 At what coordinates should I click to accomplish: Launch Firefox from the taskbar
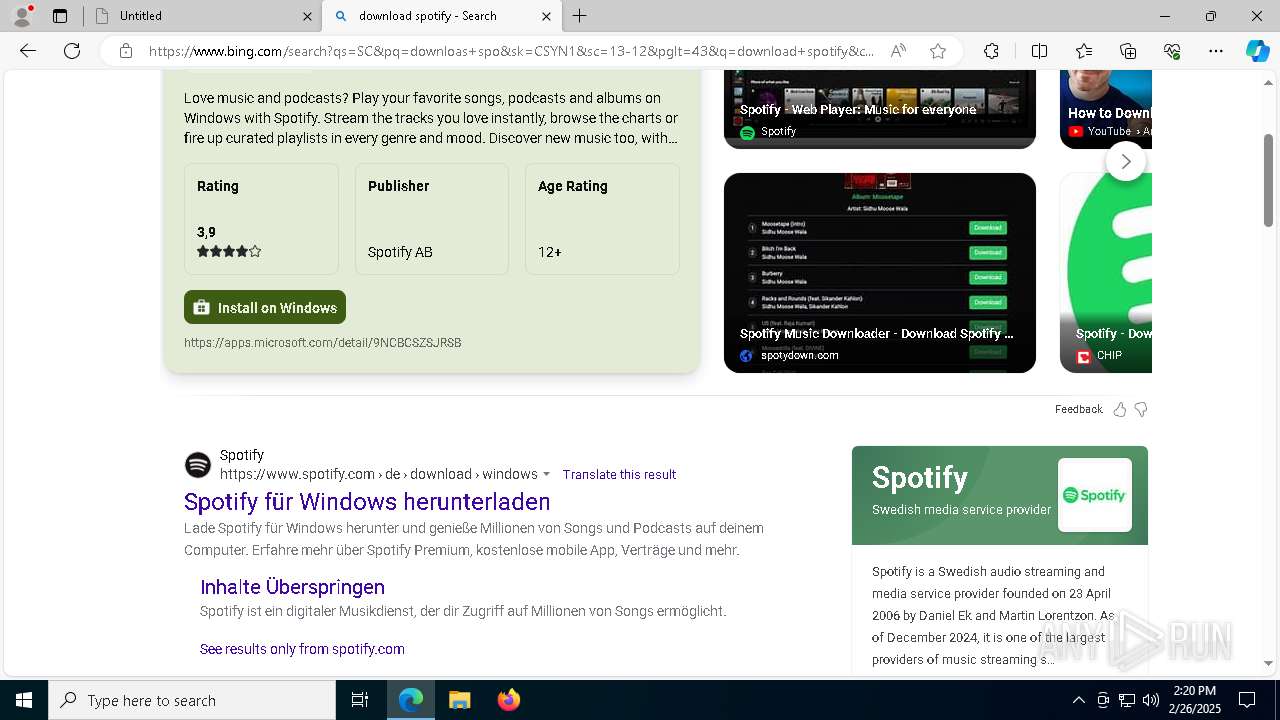pyautogui.click(x=508, y=700)
